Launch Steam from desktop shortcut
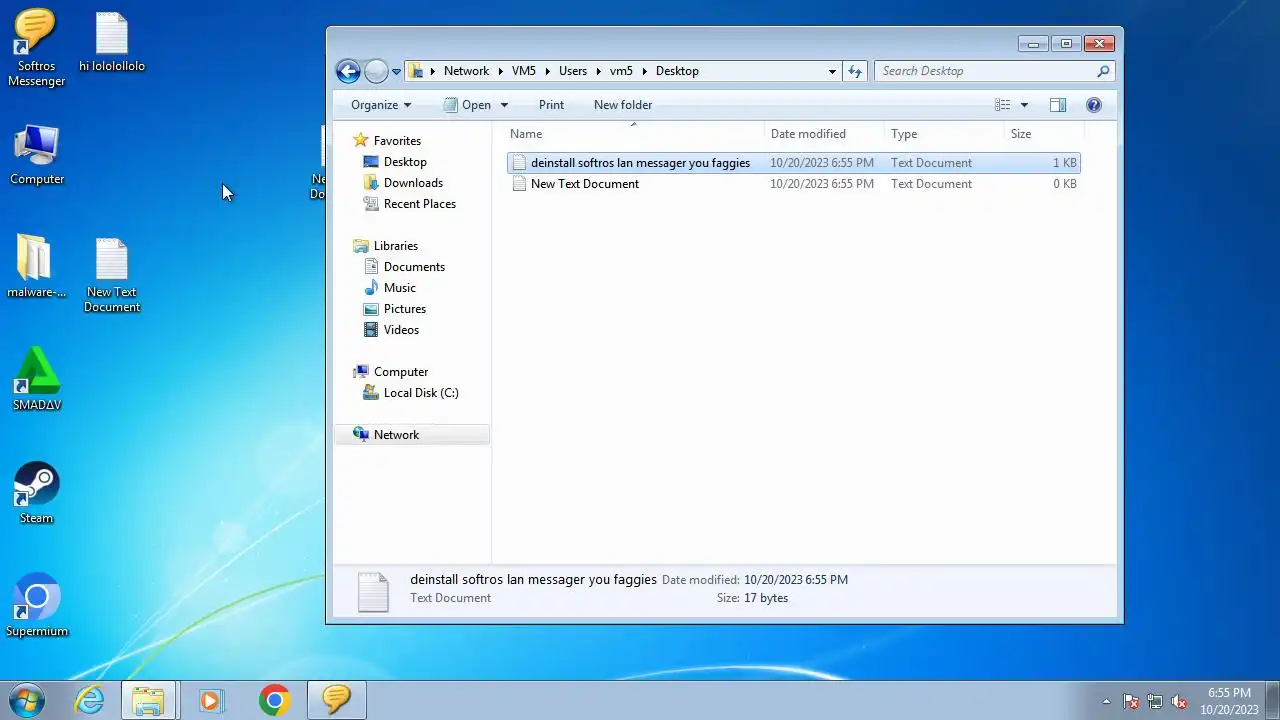1280x720 pixels. tap(36, 493)
